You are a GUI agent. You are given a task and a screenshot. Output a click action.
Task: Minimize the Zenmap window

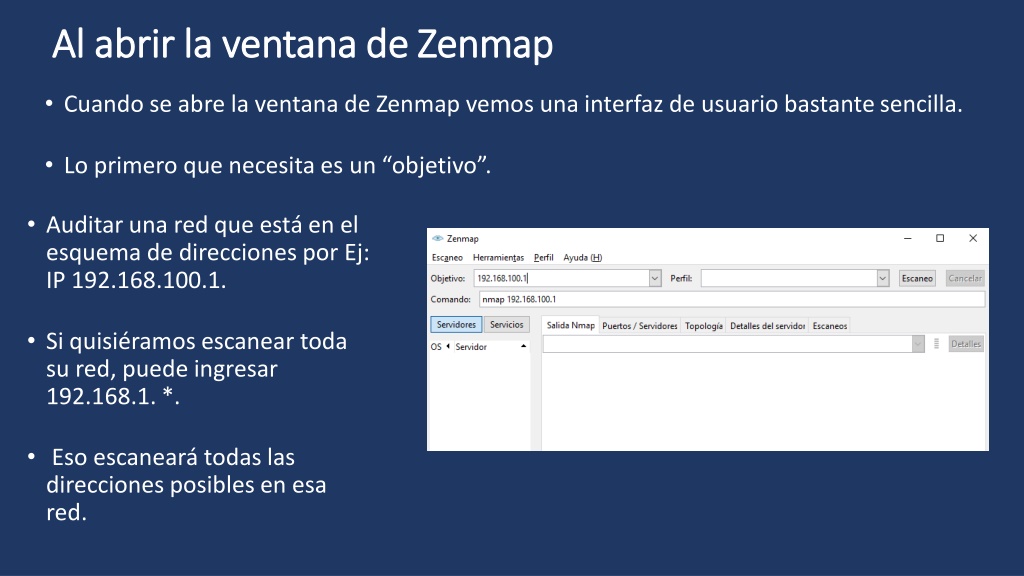pos(907,238)
